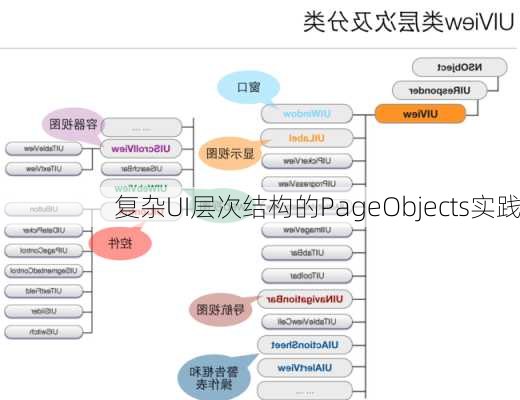This screenshot has width=520, height=400.
Task: Select the UITableView node box
Action: tap(44, 149)
